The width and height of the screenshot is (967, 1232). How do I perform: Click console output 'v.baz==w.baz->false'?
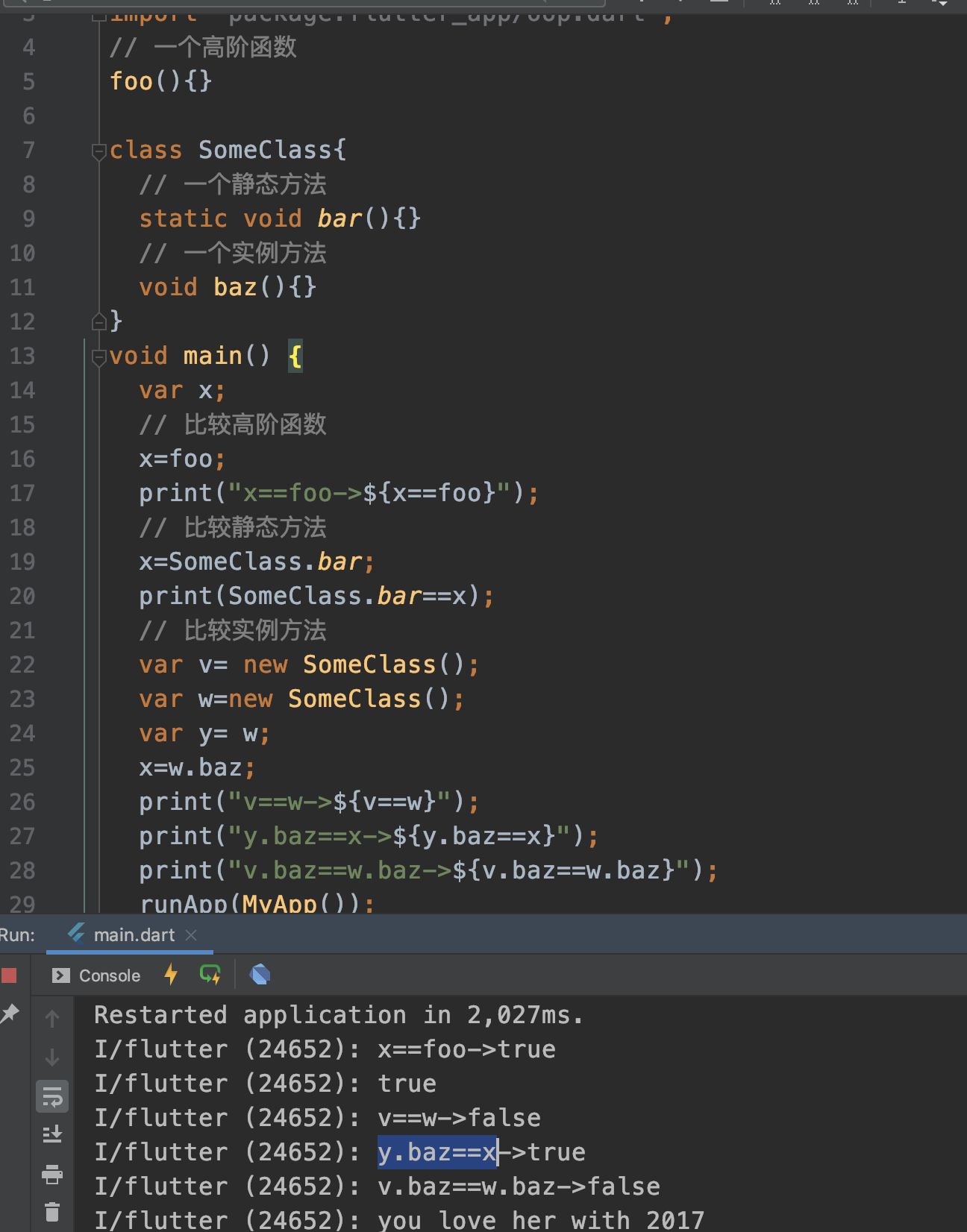pos(519,1187)
